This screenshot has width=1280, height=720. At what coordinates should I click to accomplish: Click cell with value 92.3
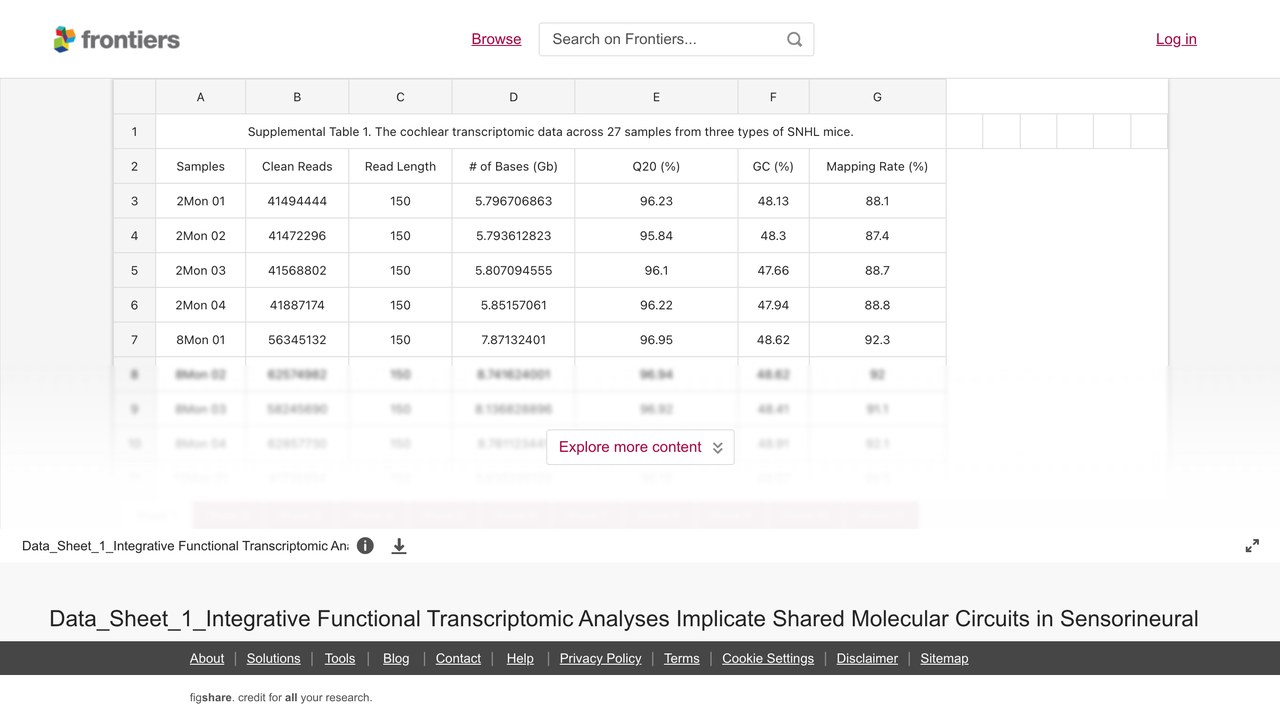tap(877, 340)
